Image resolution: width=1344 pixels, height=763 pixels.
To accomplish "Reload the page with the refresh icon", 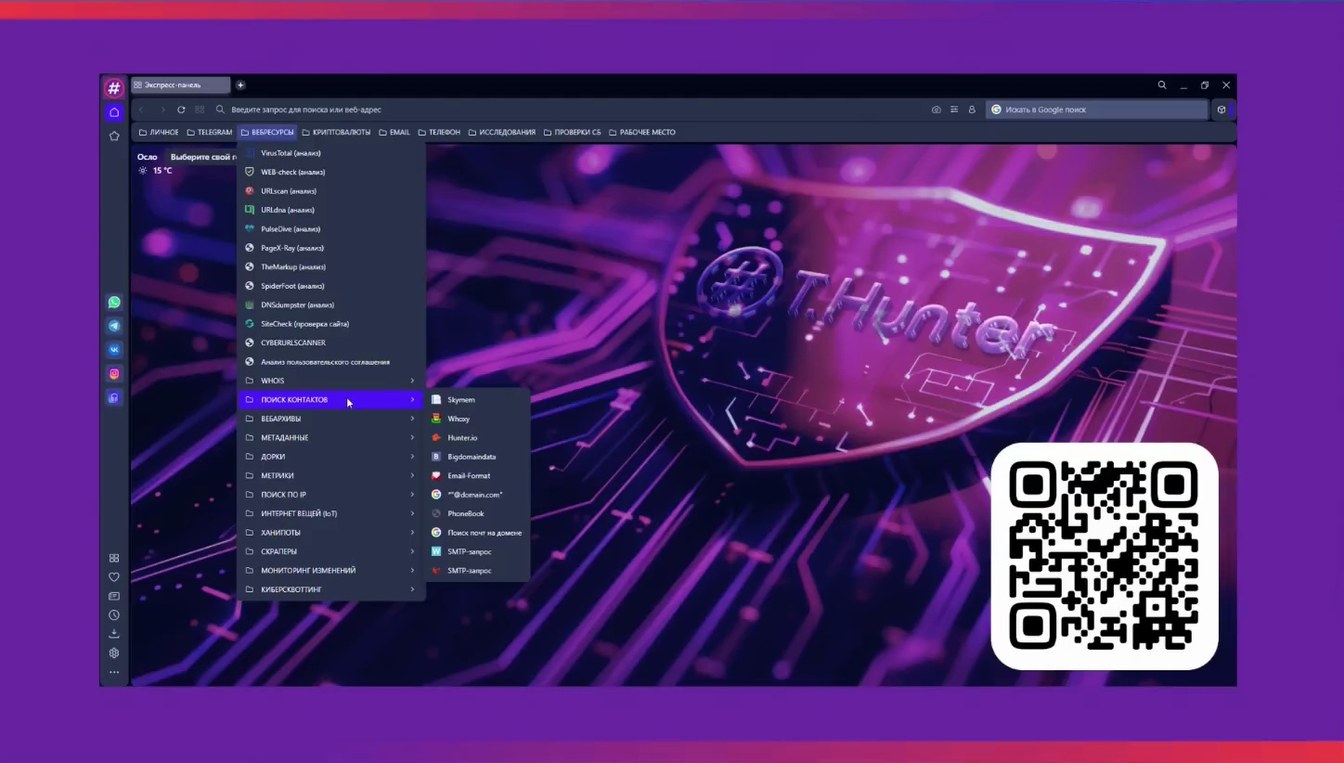I will click(181, 110).
